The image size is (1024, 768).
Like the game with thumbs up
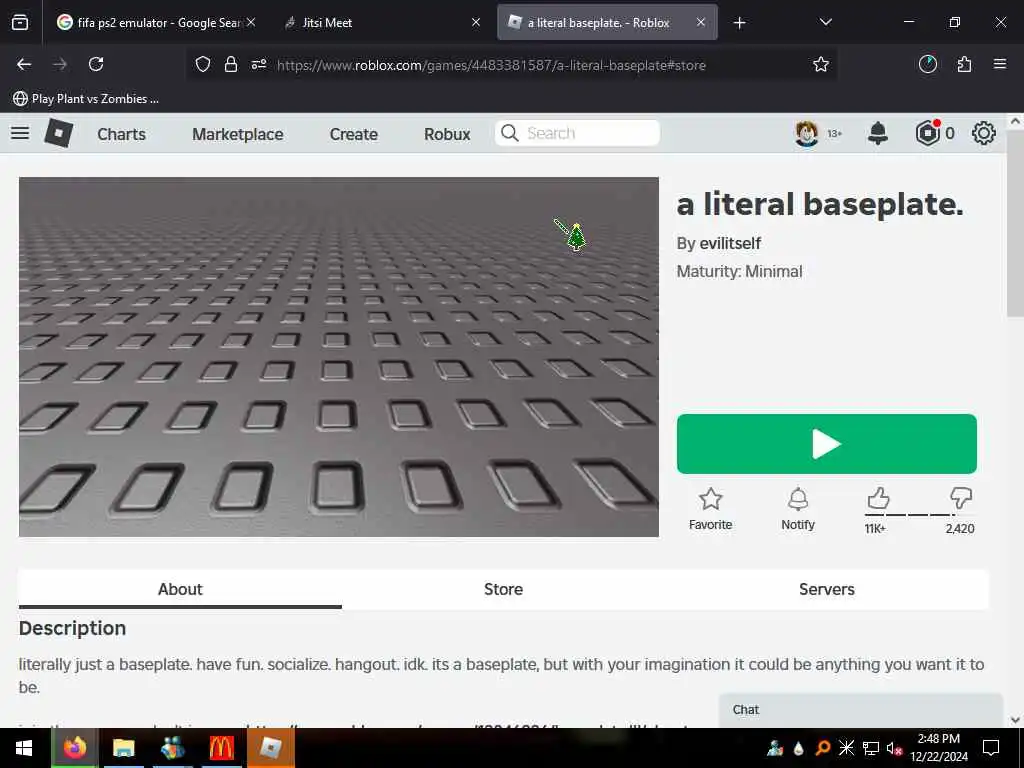tap(878, 499)
